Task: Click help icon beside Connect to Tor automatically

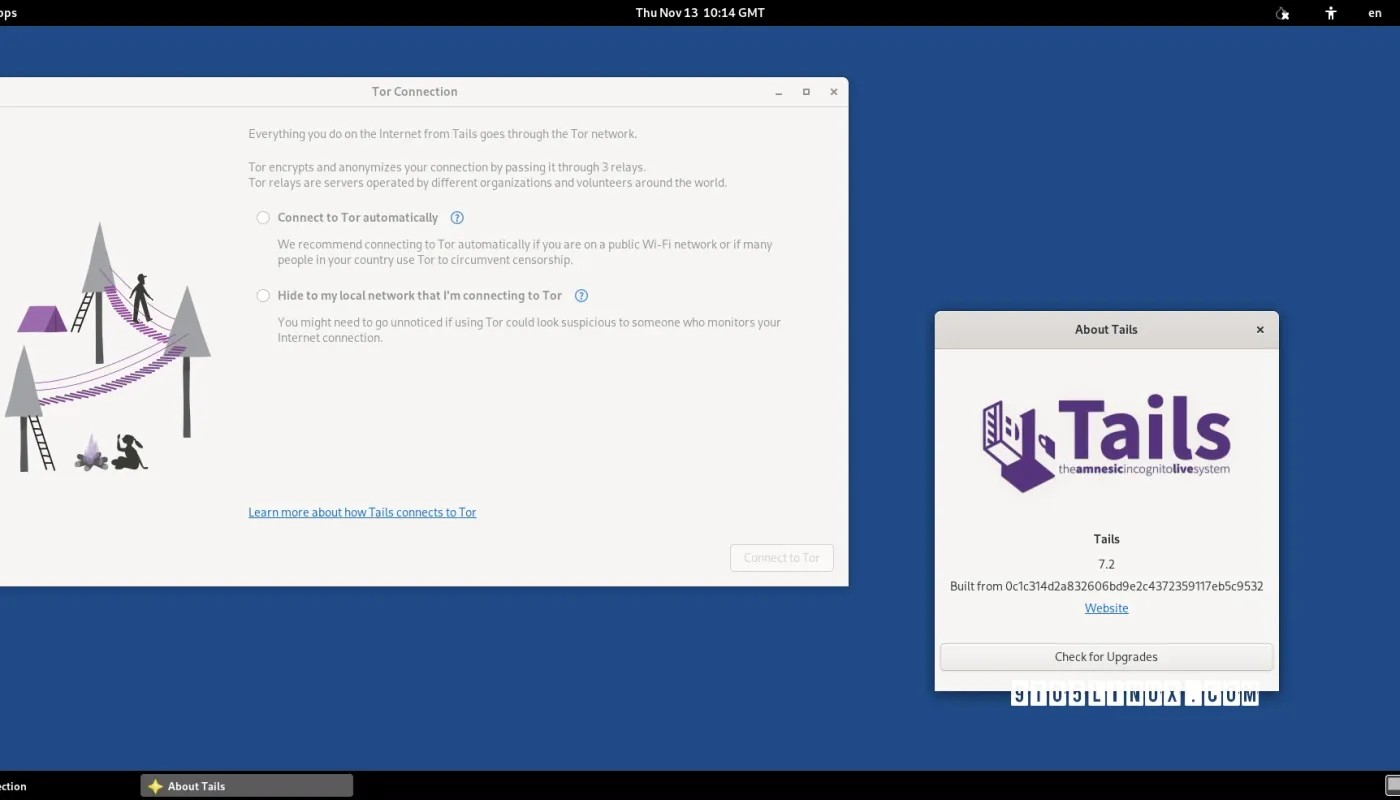Action: tap(457, 217)
